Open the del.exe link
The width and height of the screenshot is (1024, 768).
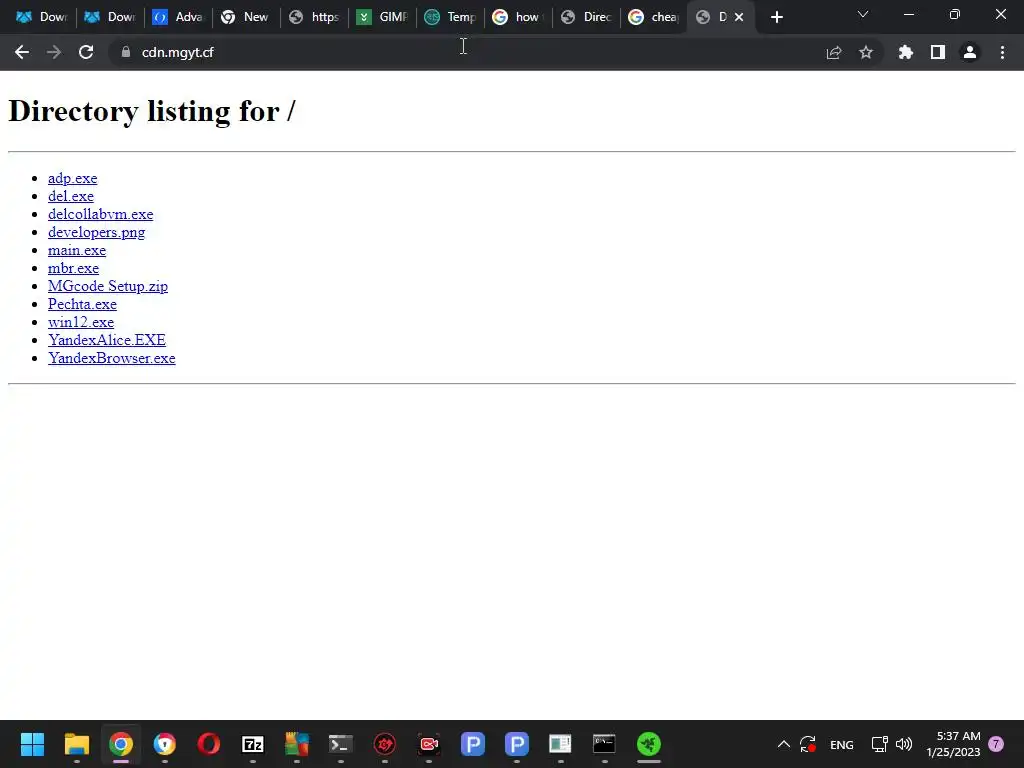point(71,196)
